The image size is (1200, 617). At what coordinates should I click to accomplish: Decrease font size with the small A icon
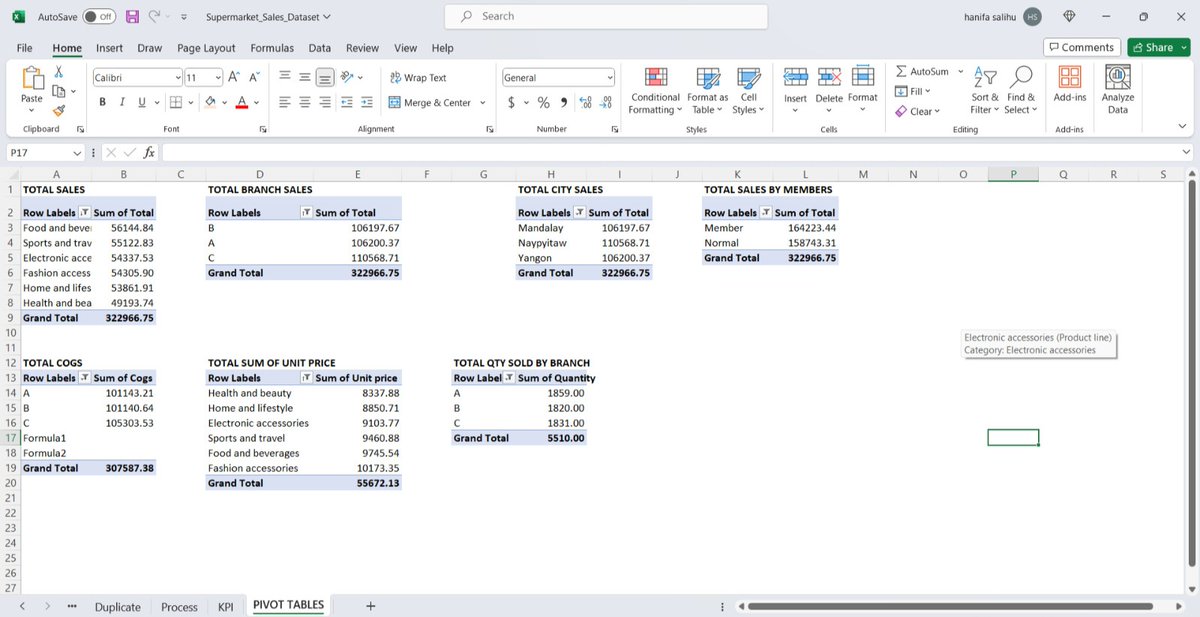click(x=254, y=77)
